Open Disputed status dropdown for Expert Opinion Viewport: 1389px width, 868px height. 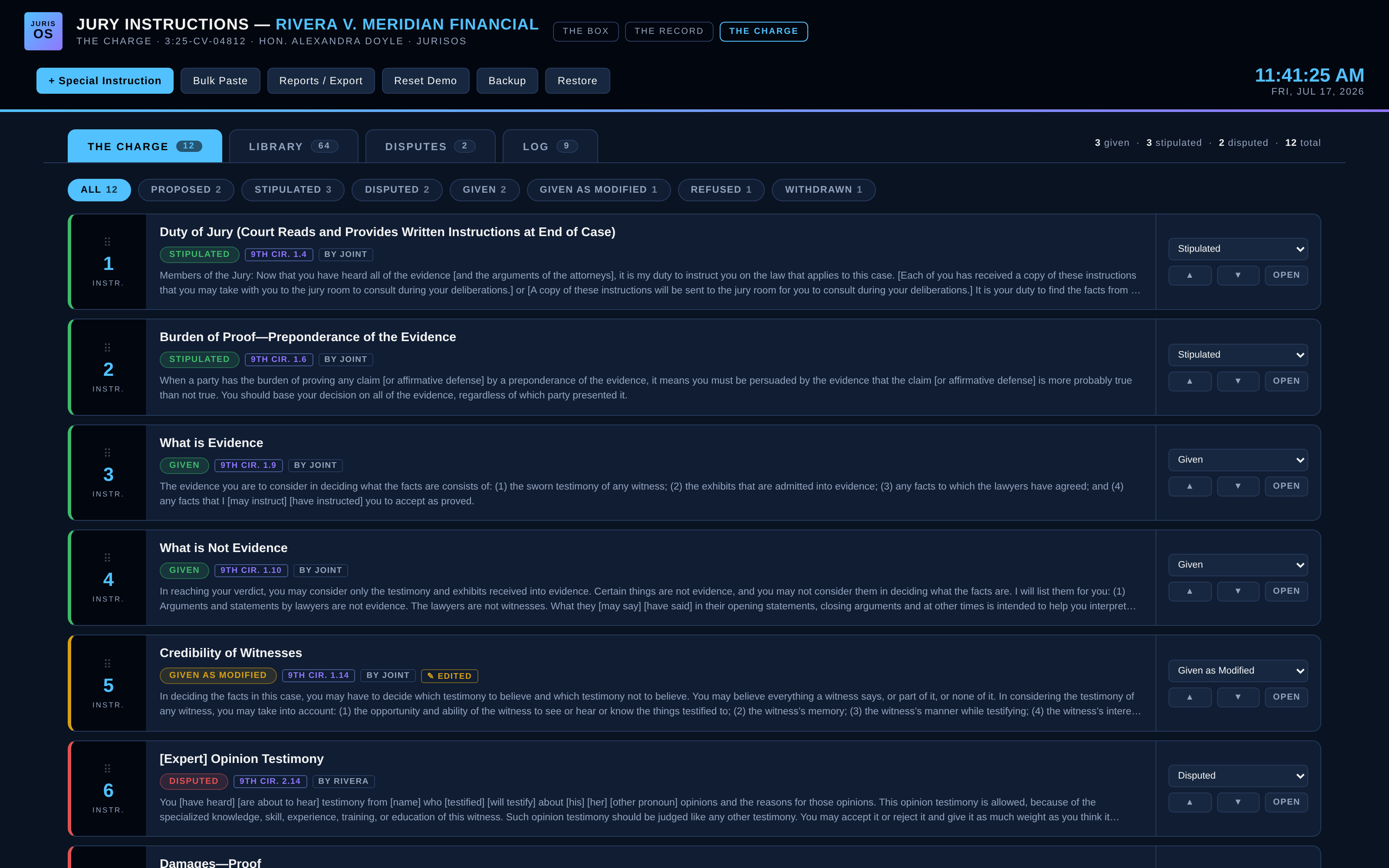(1238, 776)
